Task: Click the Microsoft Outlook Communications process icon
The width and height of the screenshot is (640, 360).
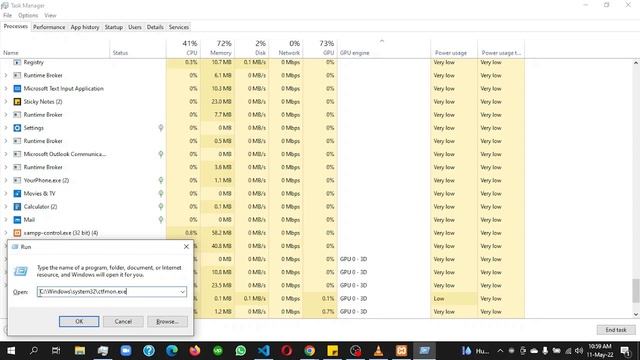Action: pos(17,154)
